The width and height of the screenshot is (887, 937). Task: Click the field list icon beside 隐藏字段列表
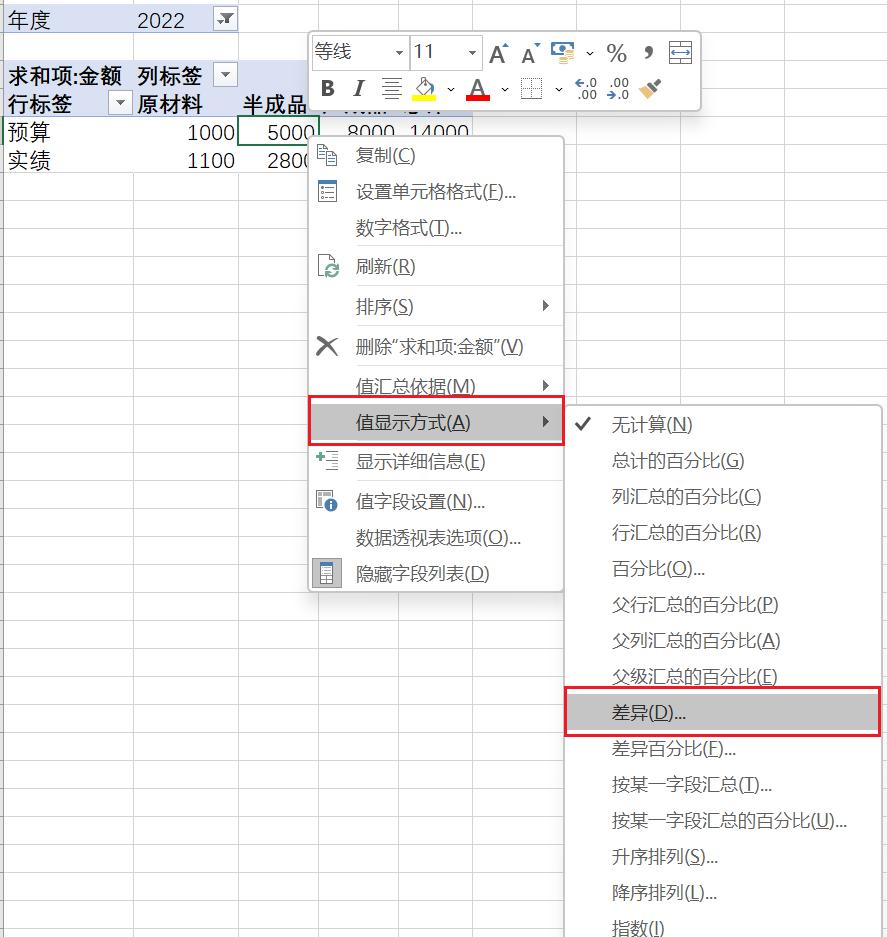327,573
